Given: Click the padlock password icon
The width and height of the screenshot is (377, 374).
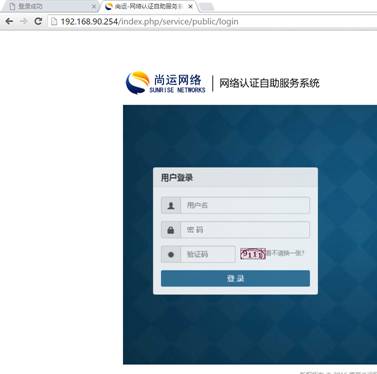Looking at the screenshot, I should click(171, 230).
